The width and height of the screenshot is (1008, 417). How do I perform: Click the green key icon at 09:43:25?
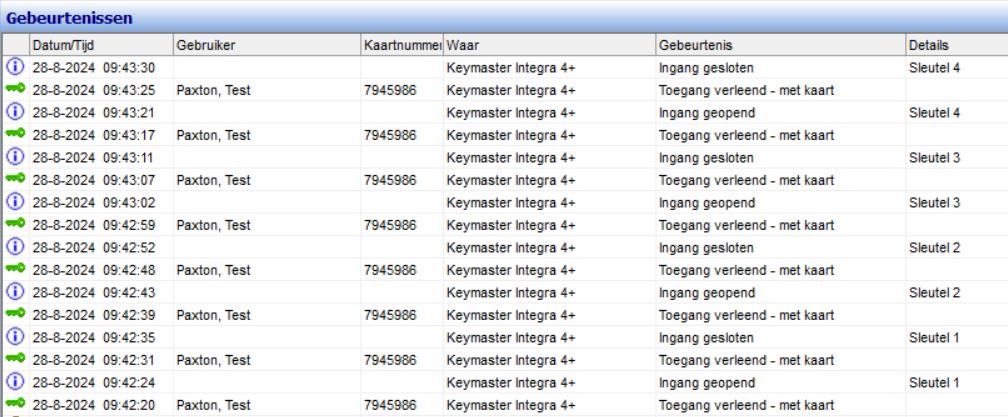[x=15, y=90]
